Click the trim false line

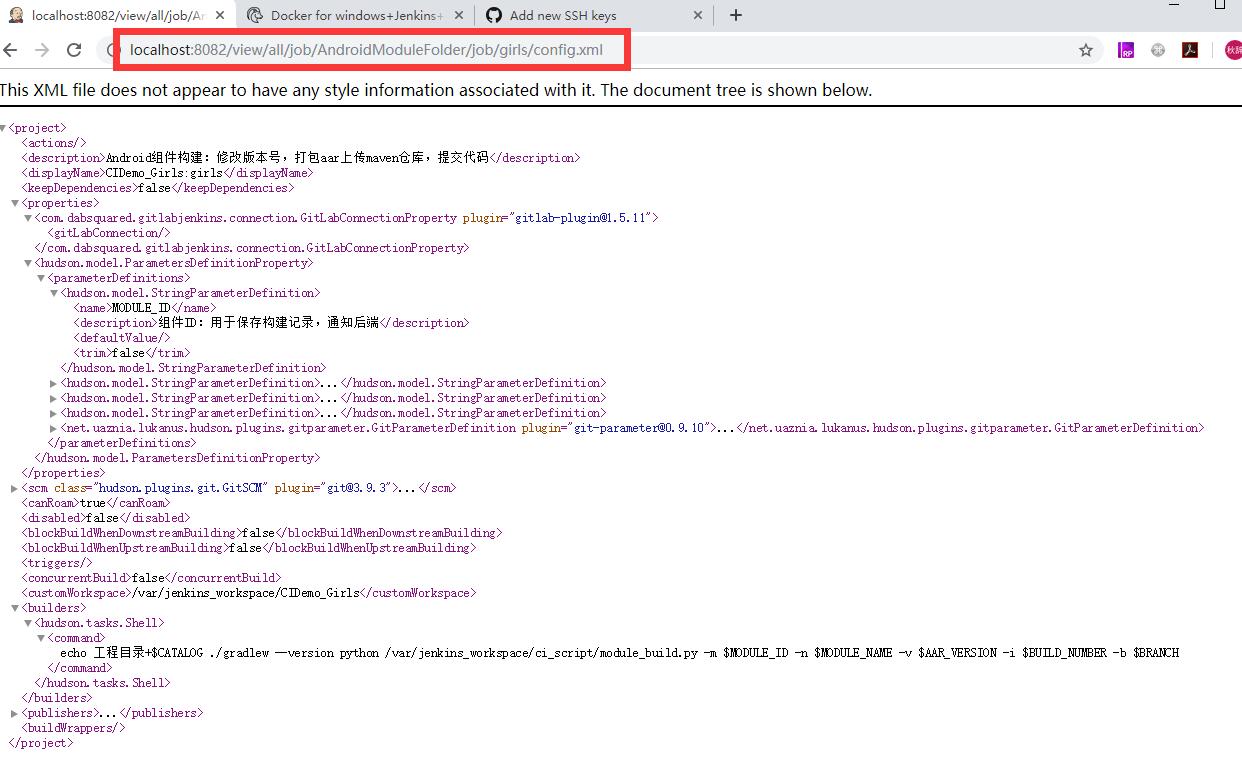[x=130, y=353]
